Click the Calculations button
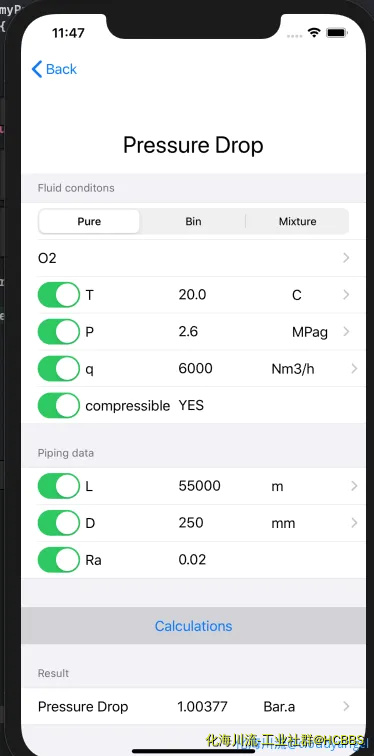 click(x=193, y=626)
